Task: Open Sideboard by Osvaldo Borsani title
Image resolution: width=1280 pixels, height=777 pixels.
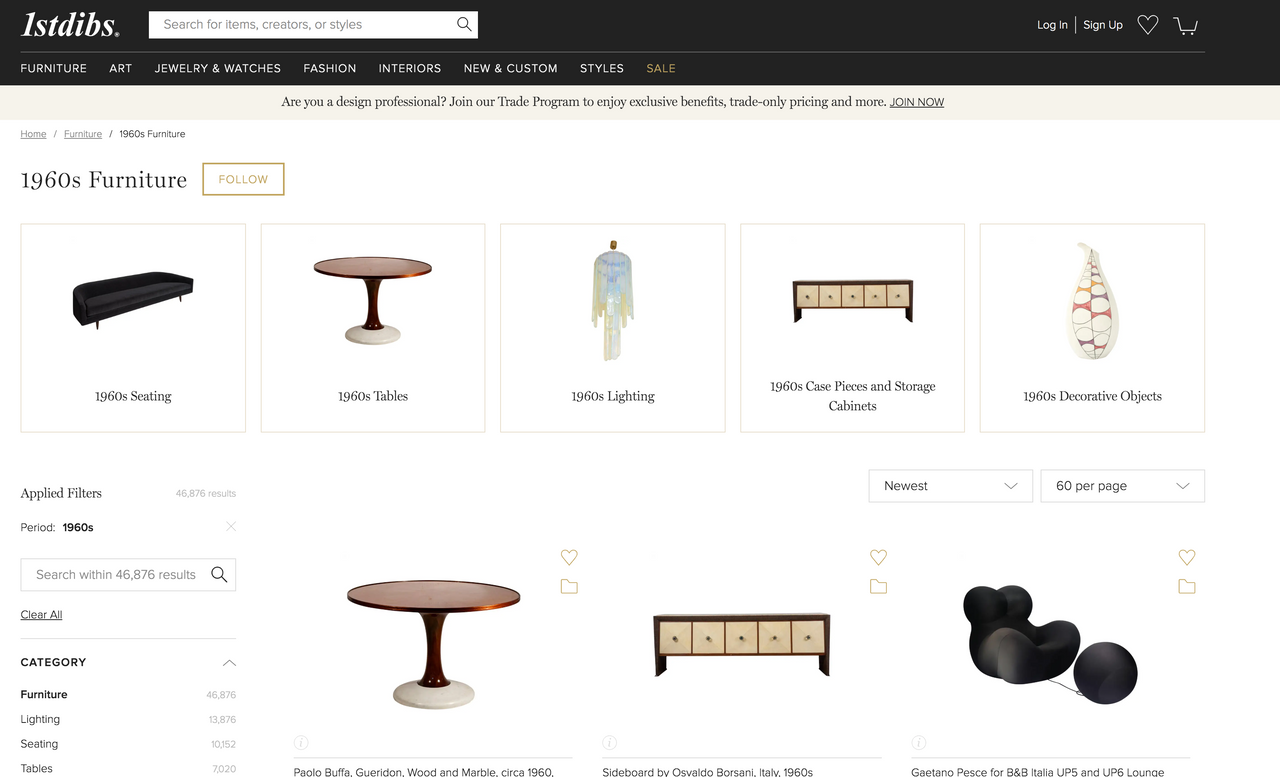Action: 708,771
